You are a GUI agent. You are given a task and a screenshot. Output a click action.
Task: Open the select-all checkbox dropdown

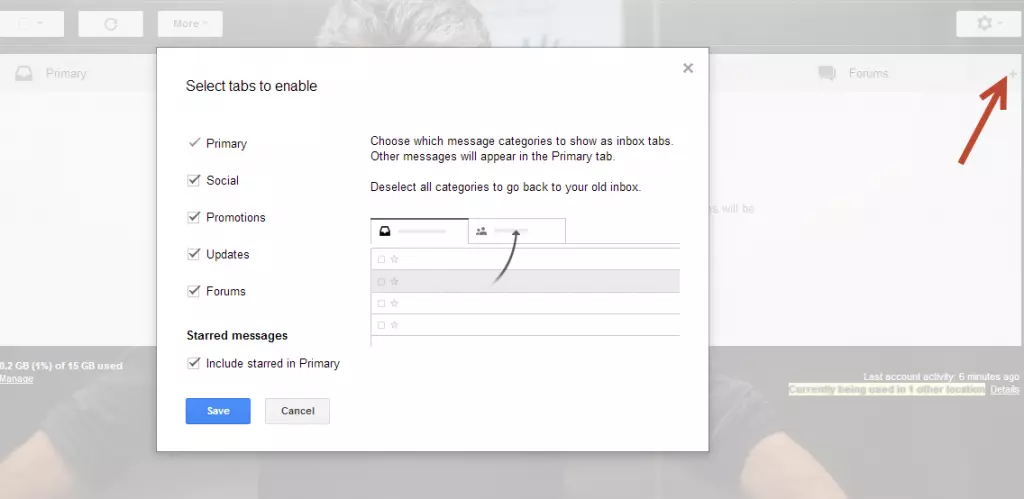point(31,24)
